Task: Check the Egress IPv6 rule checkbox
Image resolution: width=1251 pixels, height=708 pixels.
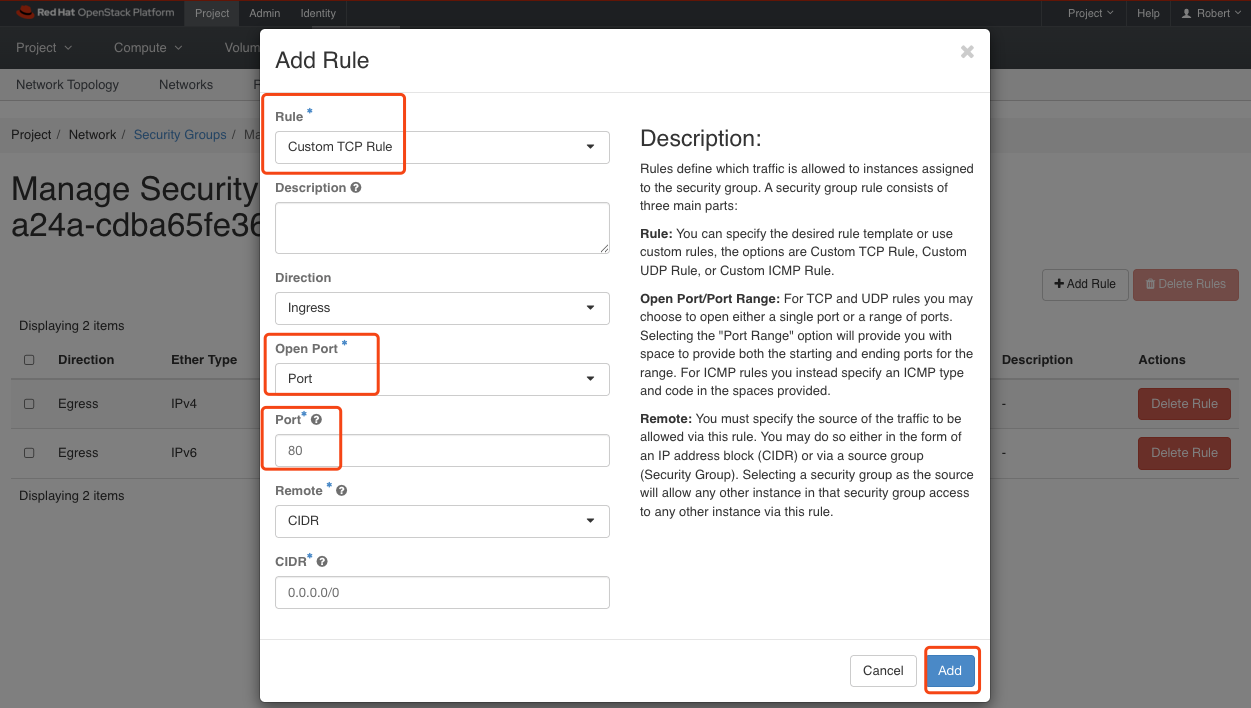Action: point(29,452)
